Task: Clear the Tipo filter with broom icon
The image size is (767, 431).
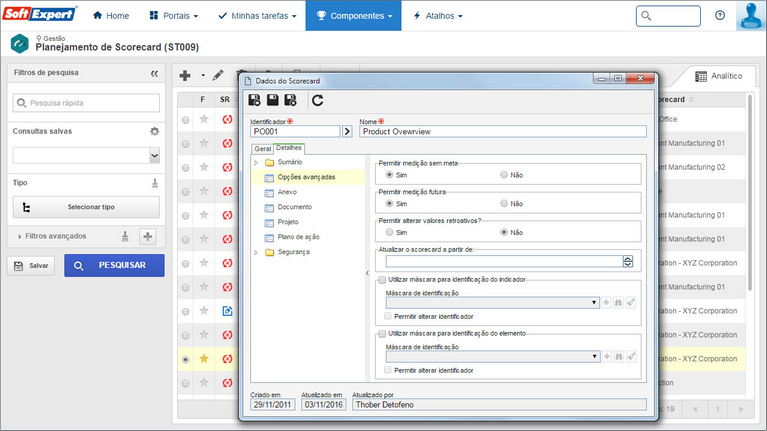Action: tap(155, 183)
